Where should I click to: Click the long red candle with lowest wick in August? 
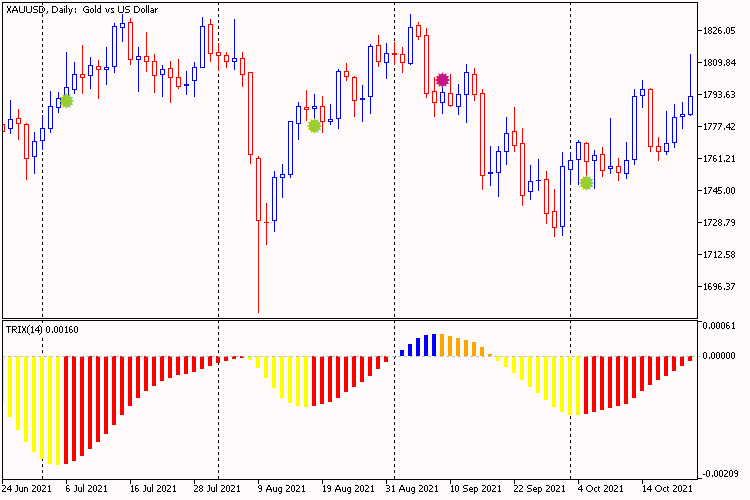[x=258, y=234]
